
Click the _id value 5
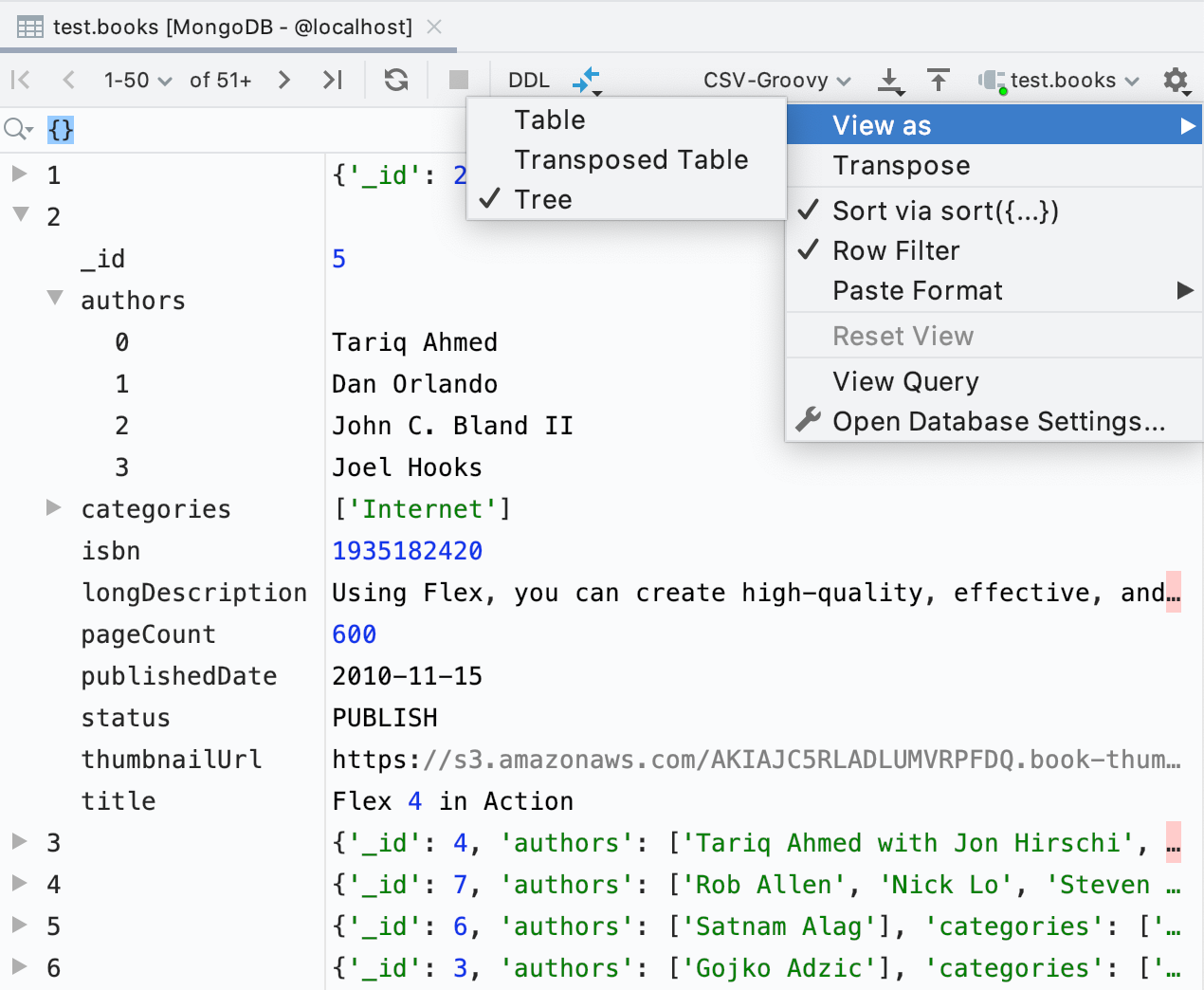click(338, 259)
